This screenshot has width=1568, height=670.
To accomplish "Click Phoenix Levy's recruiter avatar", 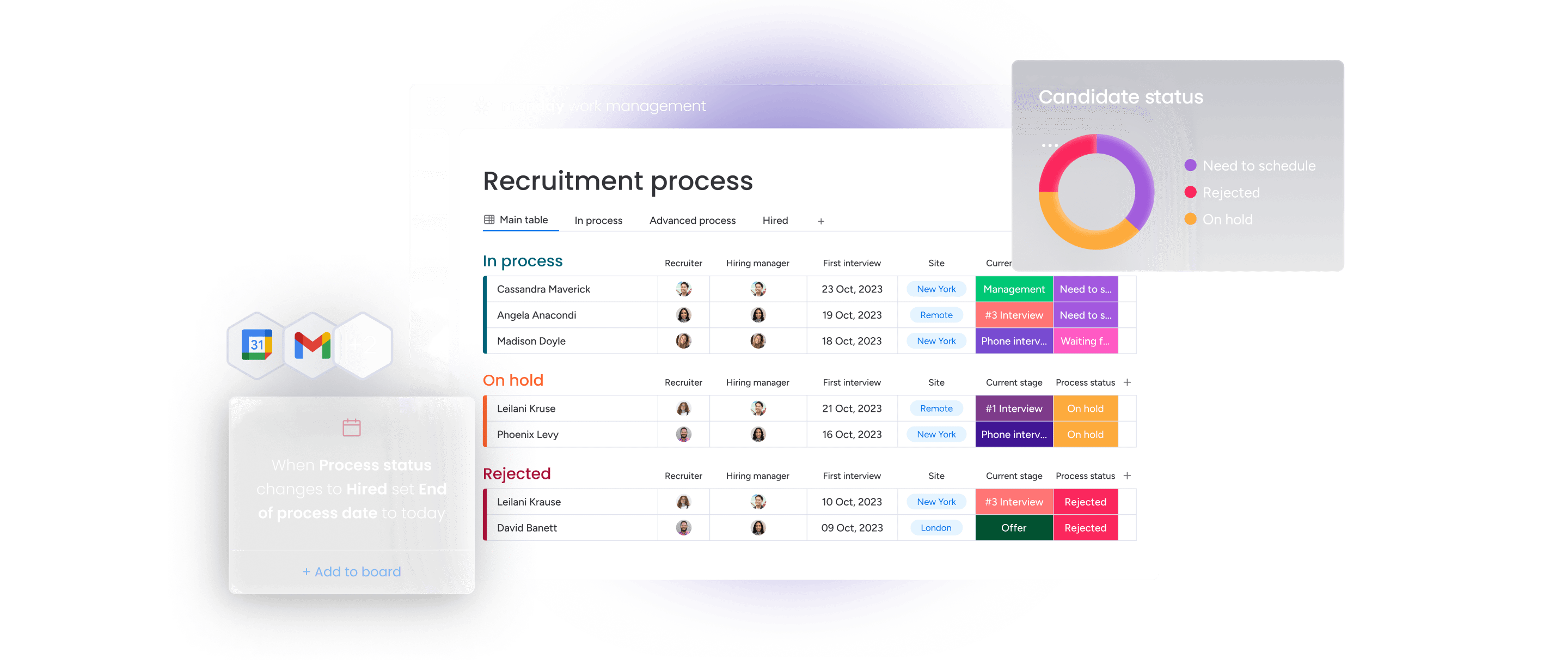I will [x=684, y=434].
